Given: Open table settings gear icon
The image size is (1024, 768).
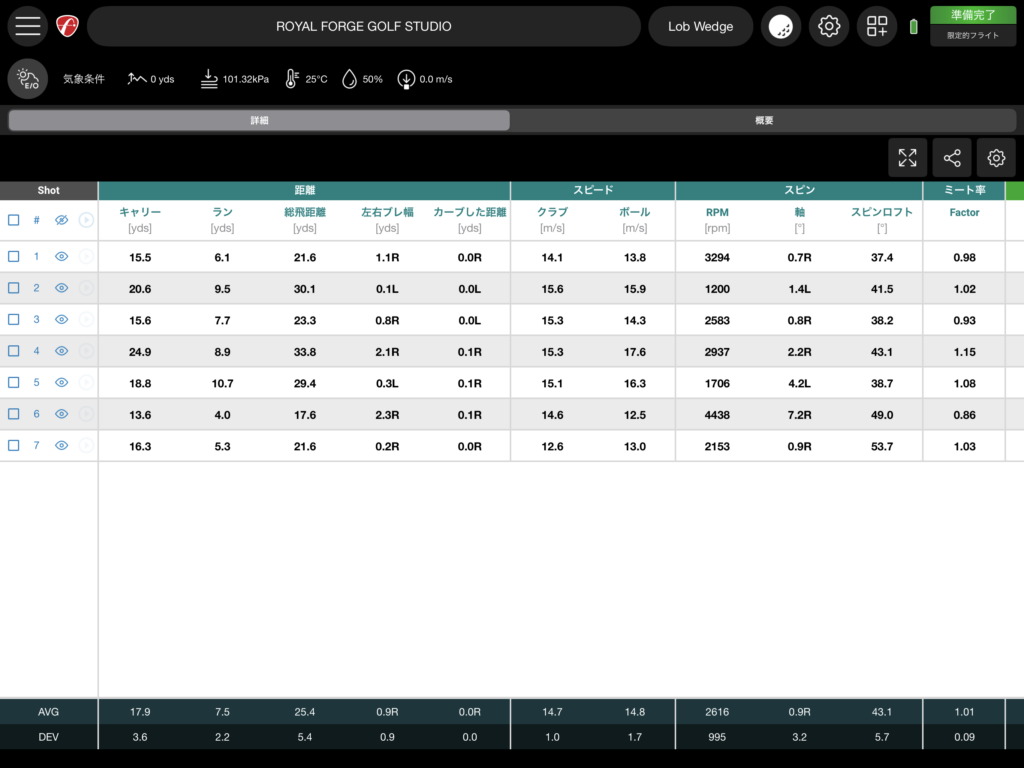Looking at the screenshot, I should coord(995,158).
